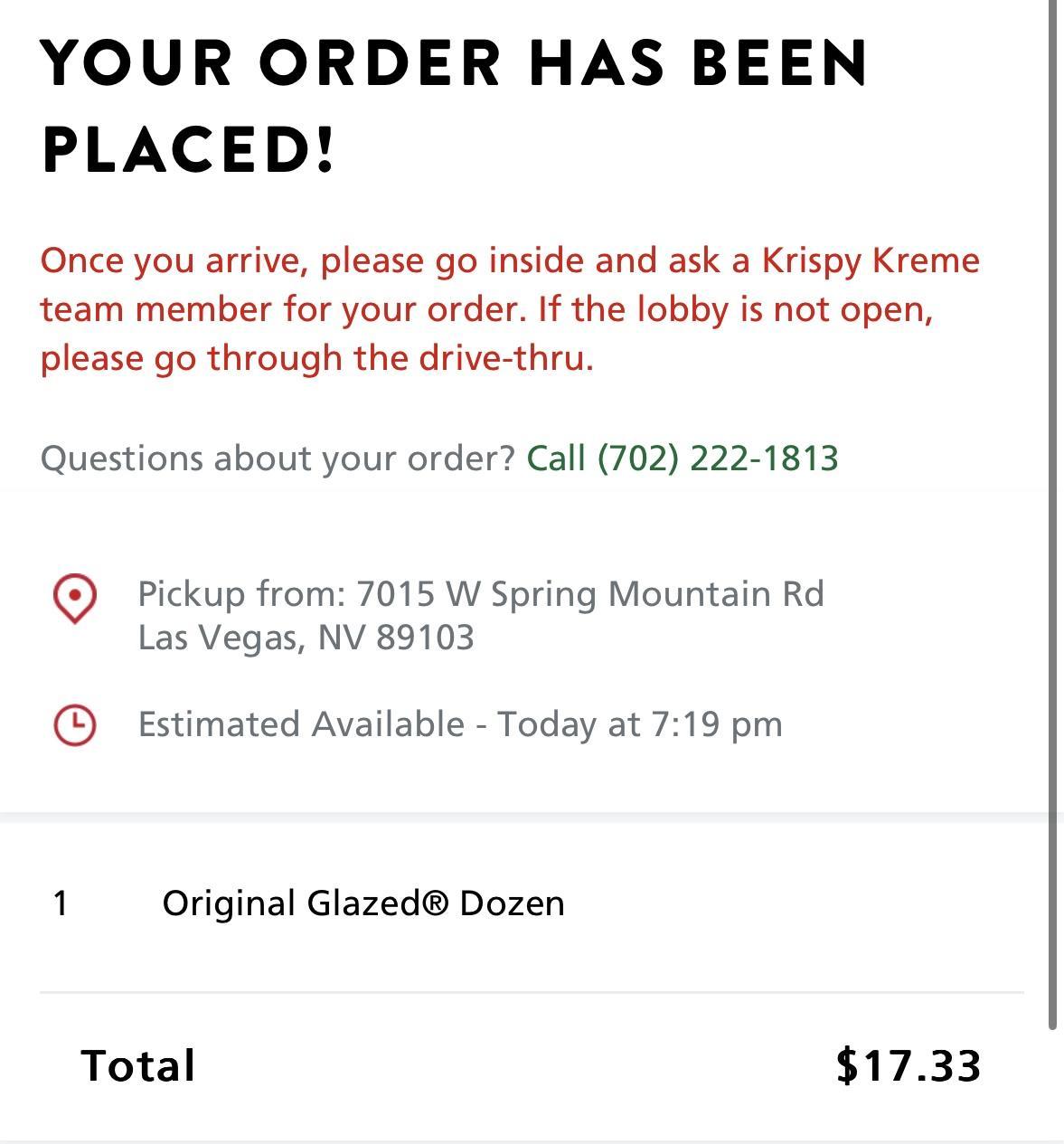Click the registered trademark symbol after Glazed
This screenshot has height=1144, width=1064.
[435, 903]
